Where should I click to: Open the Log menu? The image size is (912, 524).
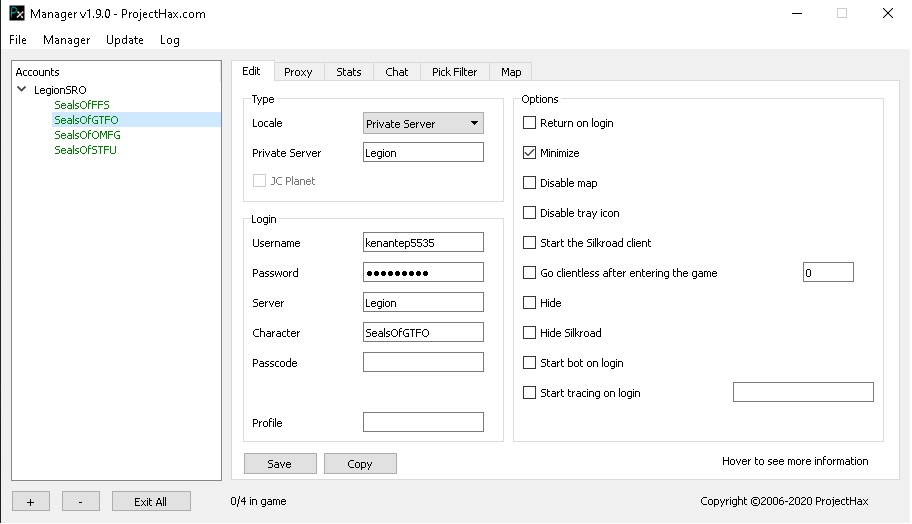tap(170, 40)
